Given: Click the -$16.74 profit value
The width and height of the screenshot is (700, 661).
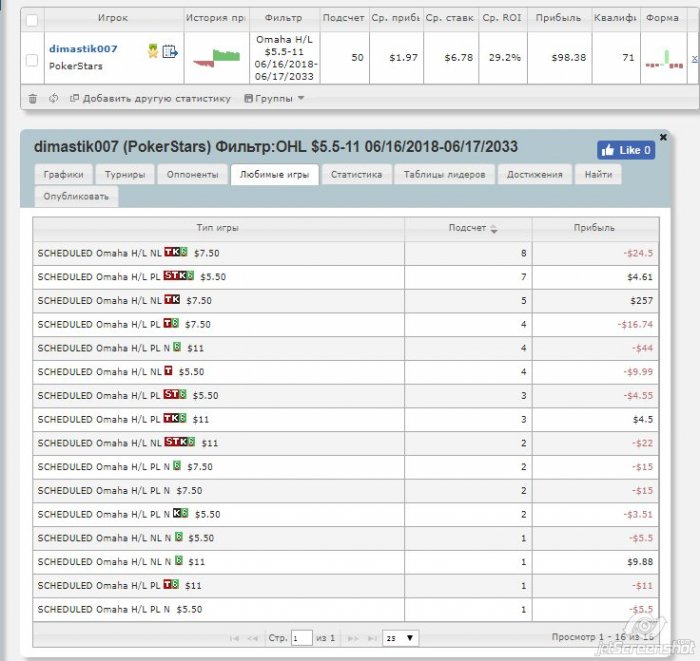Looking at the screenshot, I should 635,324.
